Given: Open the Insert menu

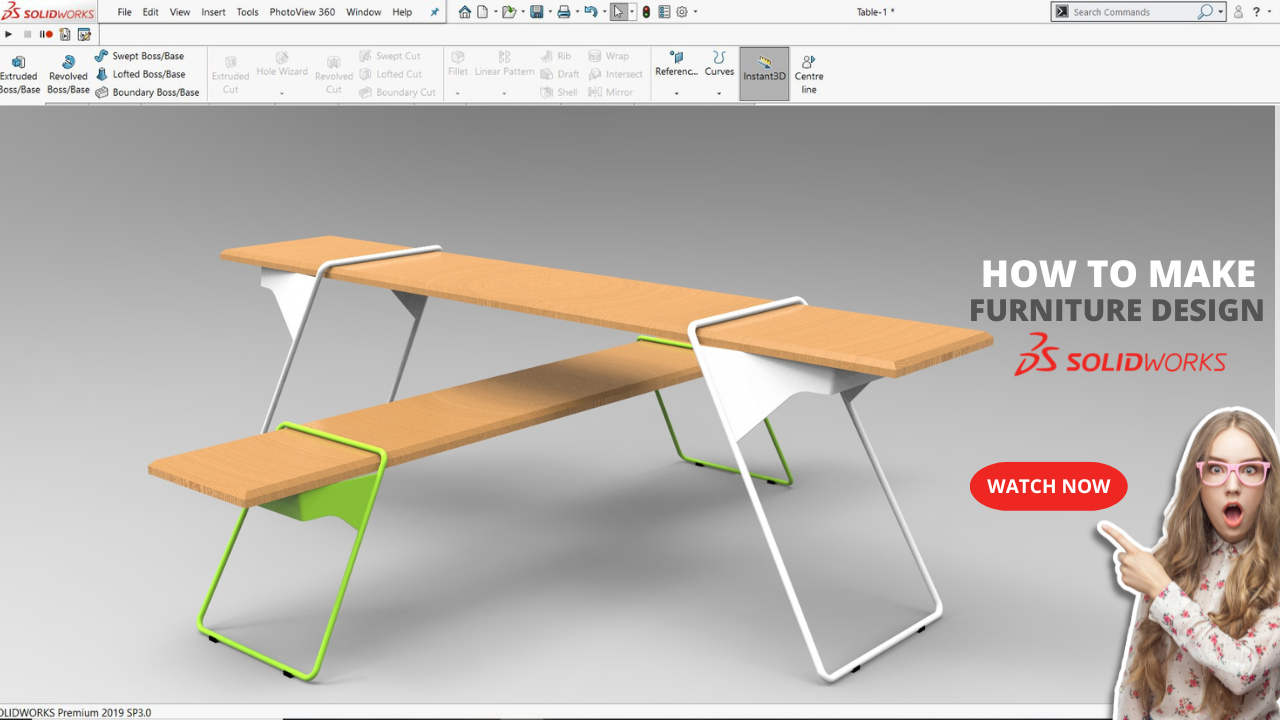Looking at the screenshot, I should point(213,12).
